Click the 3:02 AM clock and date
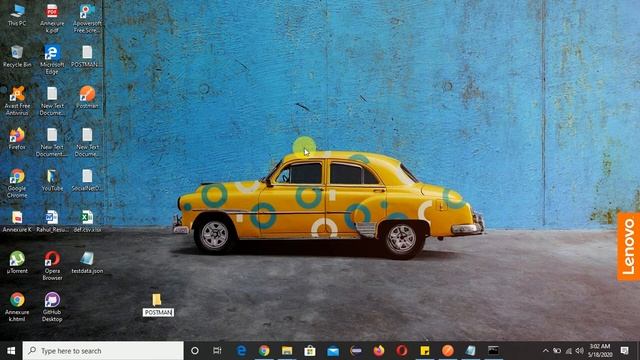Viewport: 640px width, 360px height. coord(600,351)
